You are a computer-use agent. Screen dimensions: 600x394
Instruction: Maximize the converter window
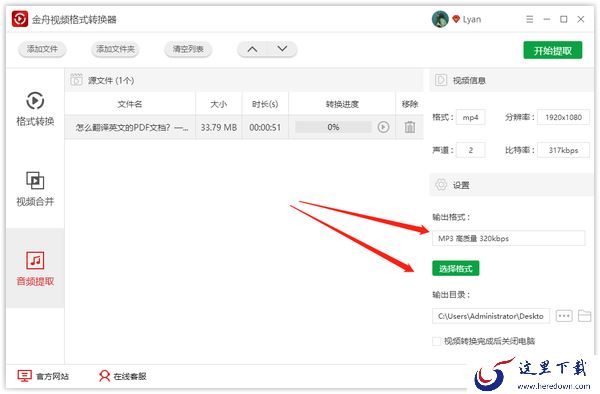[564, 19]
